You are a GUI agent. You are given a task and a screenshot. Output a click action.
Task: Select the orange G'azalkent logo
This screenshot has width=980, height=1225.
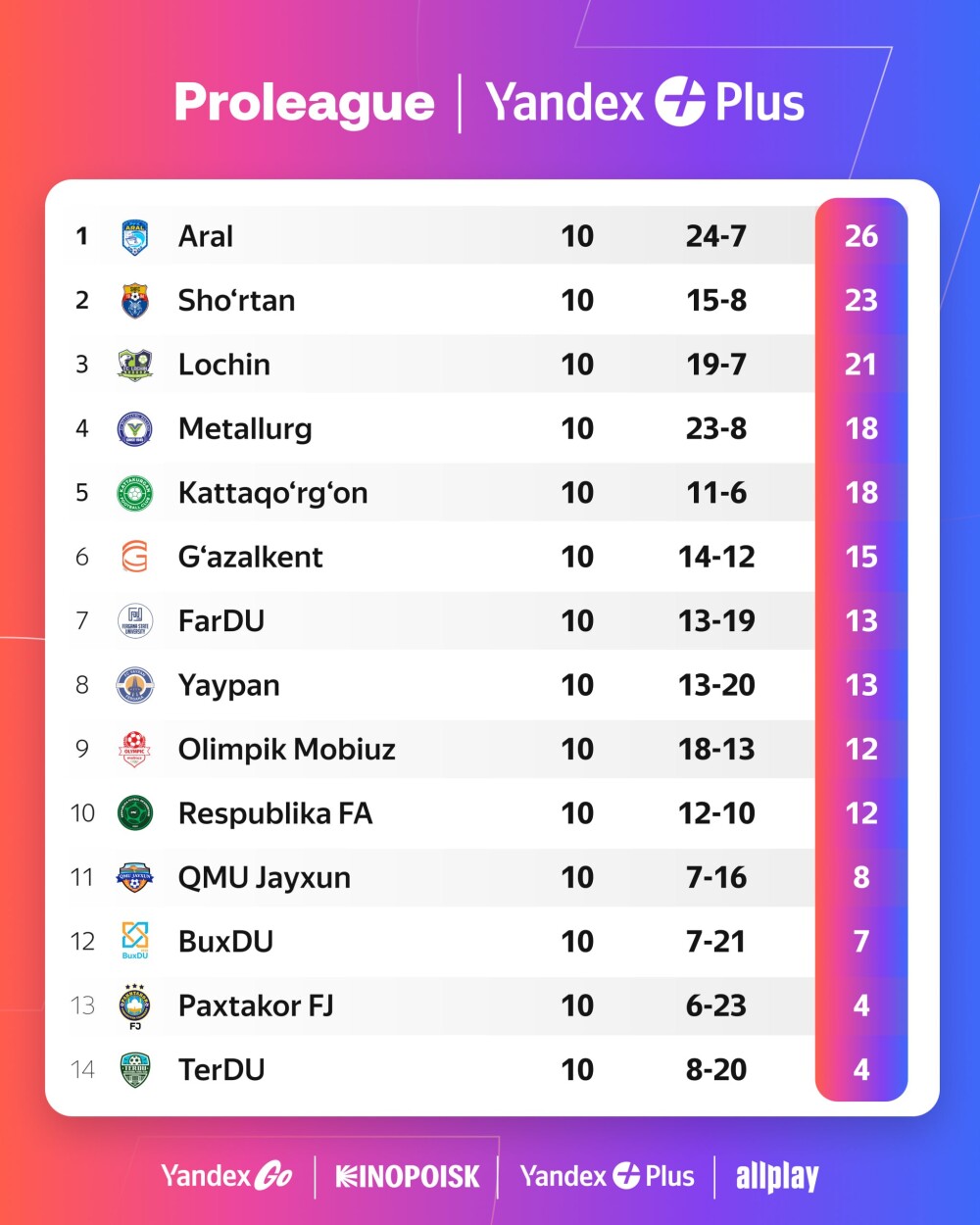(135, 557)
